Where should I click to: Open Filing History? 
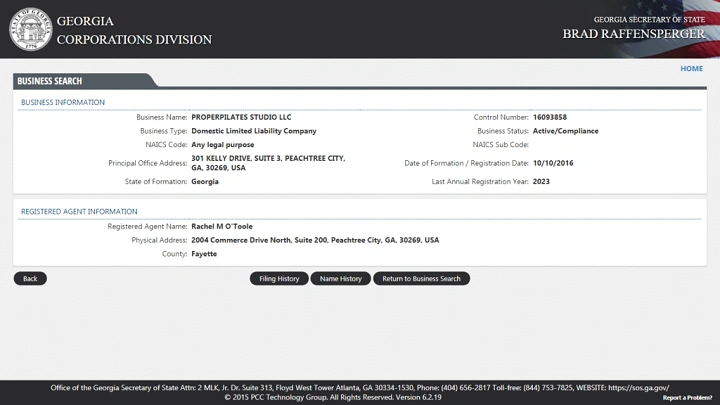(279, 278)
